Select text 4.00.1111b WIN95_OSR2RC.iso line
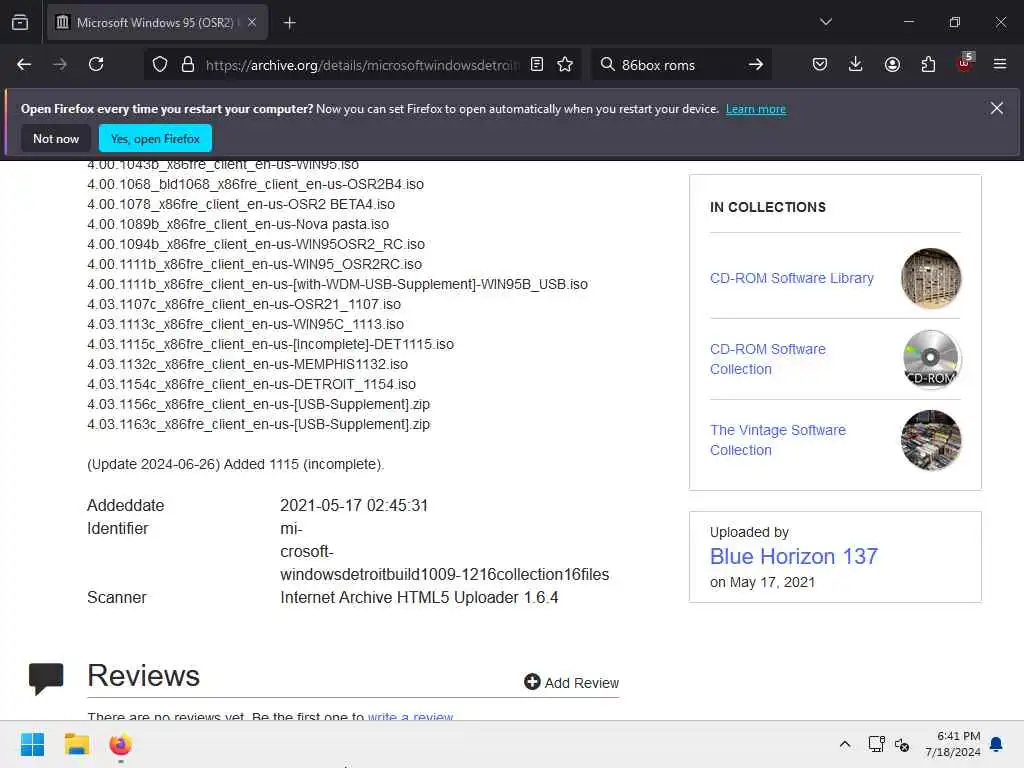 (x=255, y=264)
